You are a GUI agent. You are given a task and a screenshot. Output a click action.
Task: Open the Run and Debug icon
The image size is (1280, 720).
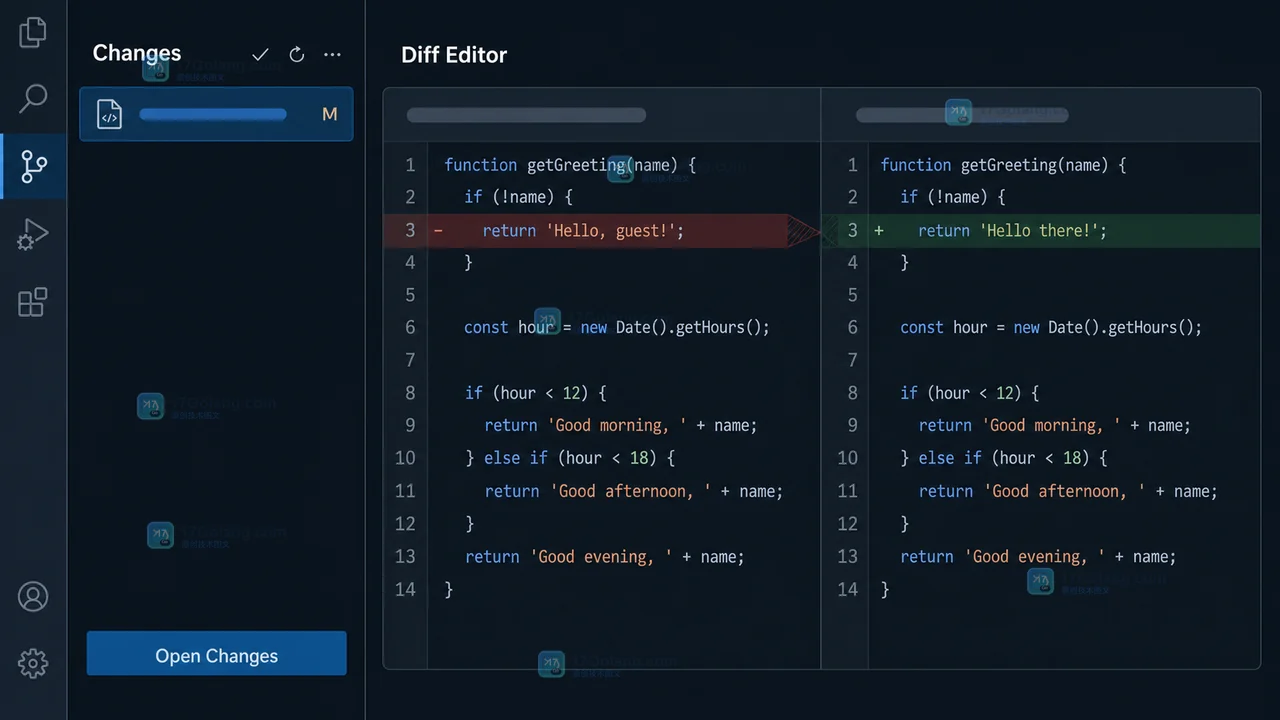pyautogui.click(x=33, y=235)
